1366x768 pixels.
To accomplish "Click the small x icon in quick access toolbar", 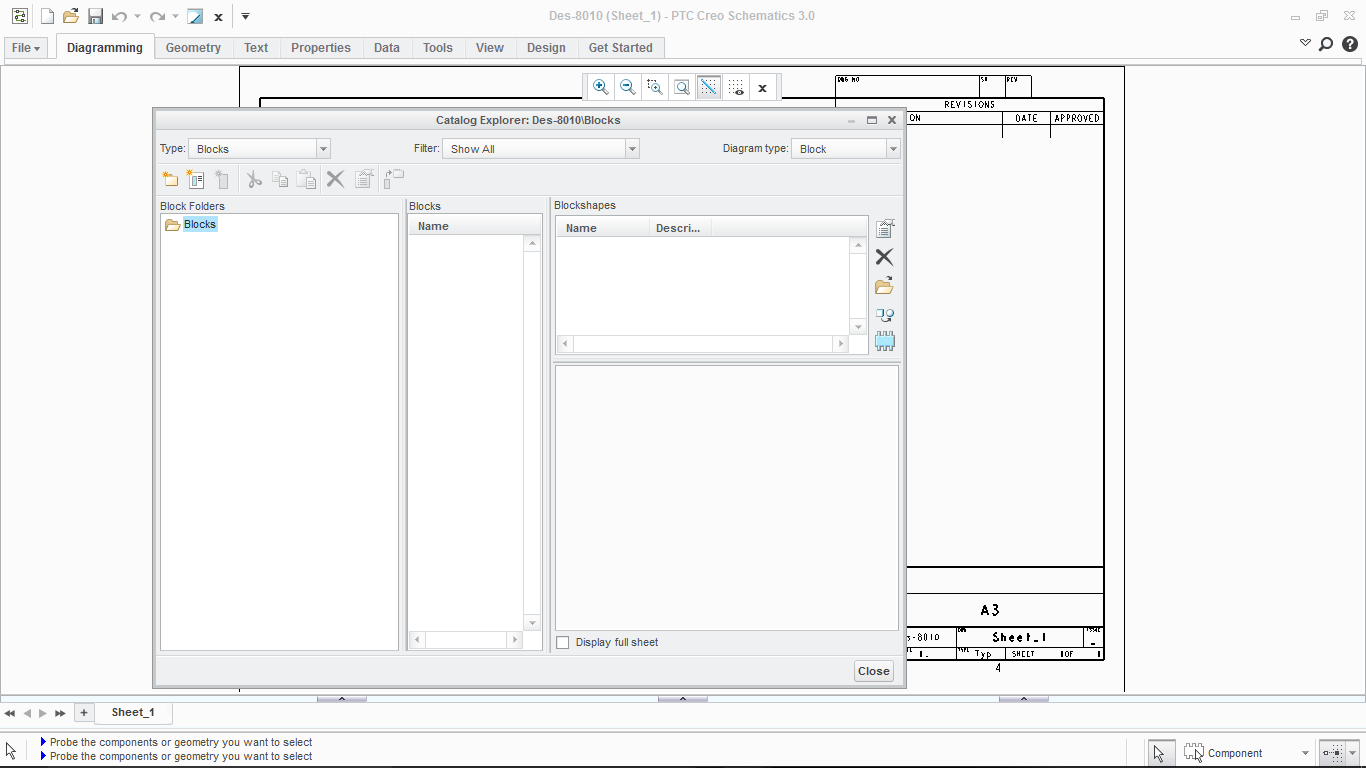I will point(218,17).
